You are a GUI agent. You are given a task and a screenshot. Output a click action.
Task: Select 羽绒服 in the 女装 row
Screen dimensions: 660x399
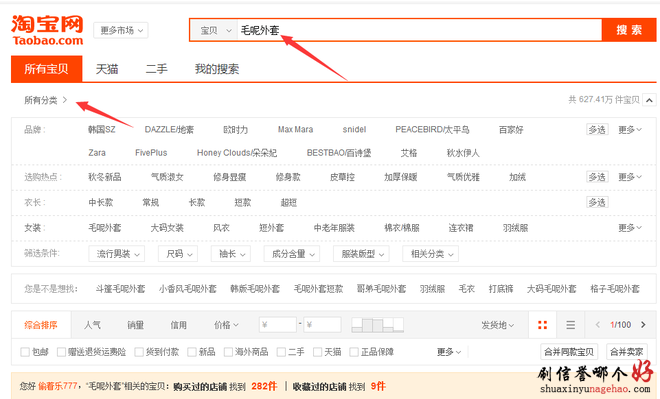(516, 228)
